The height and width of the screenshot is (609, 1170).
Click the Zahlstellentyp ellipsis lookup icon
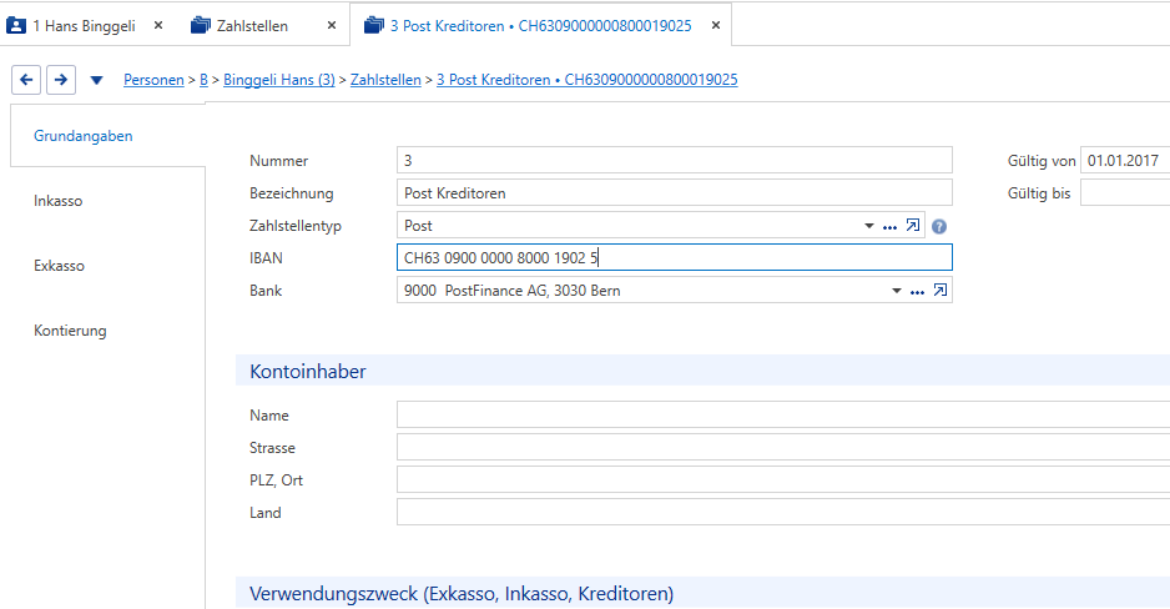[889, 227]
